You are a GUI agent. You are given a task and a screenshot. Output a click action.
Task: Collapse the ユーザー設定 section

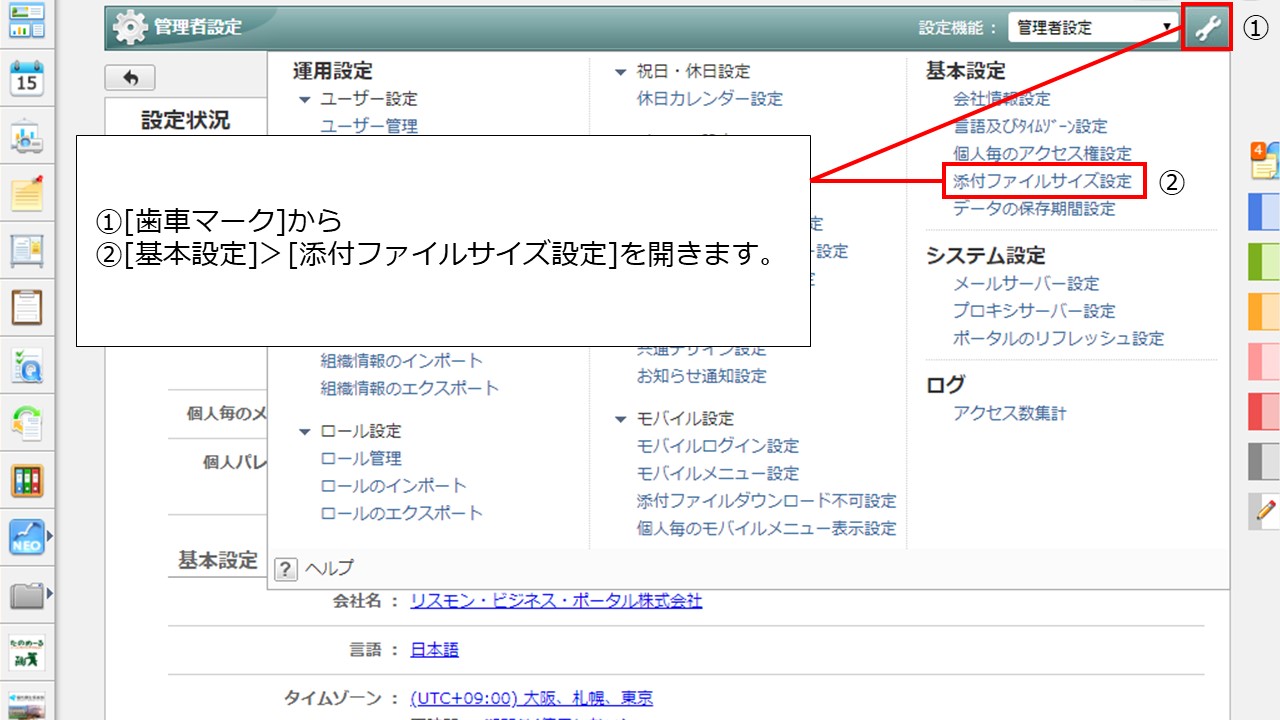(305, 99)
